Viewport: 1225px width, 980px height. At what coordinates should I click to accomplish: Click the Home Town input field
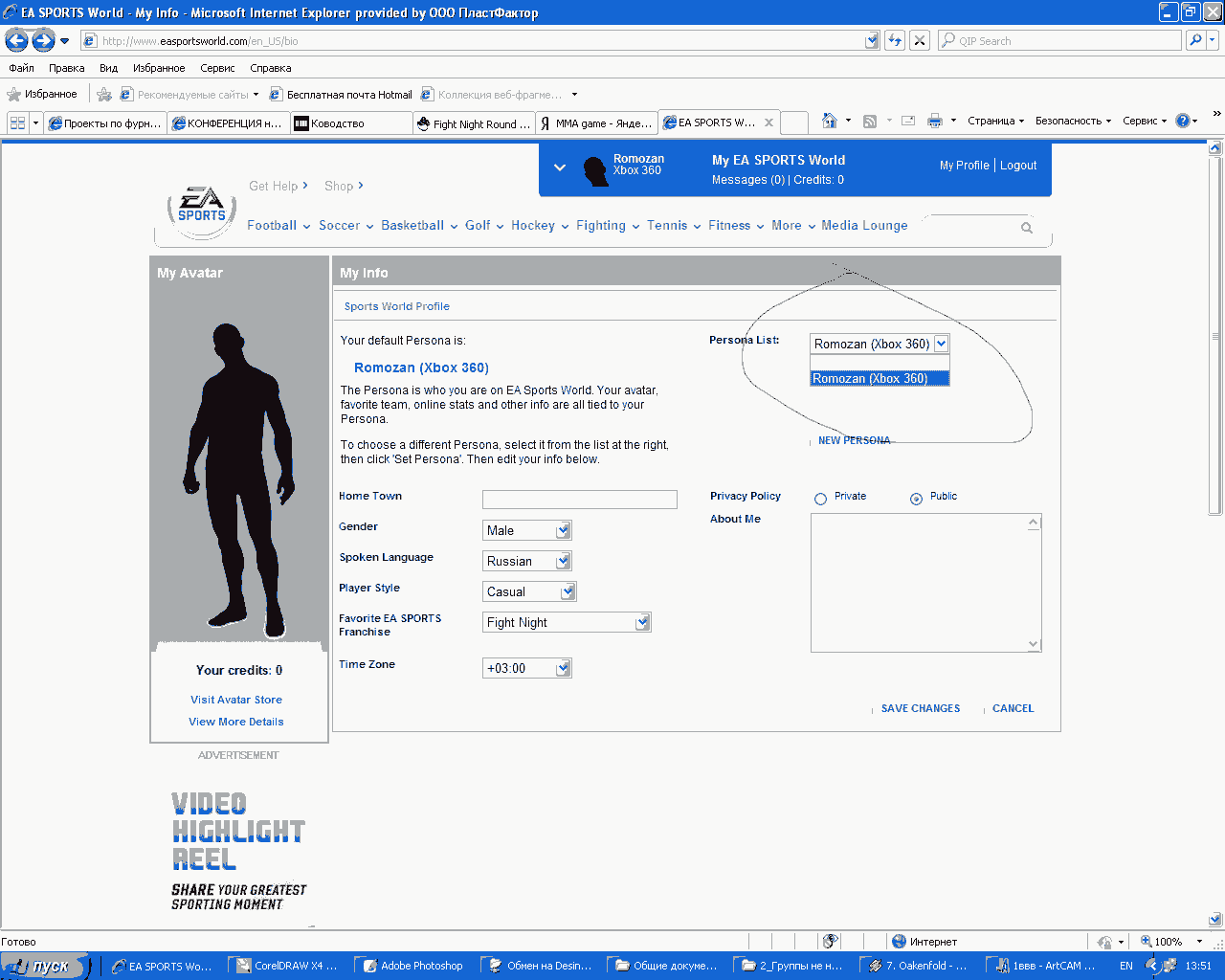(x=579, y=500)
